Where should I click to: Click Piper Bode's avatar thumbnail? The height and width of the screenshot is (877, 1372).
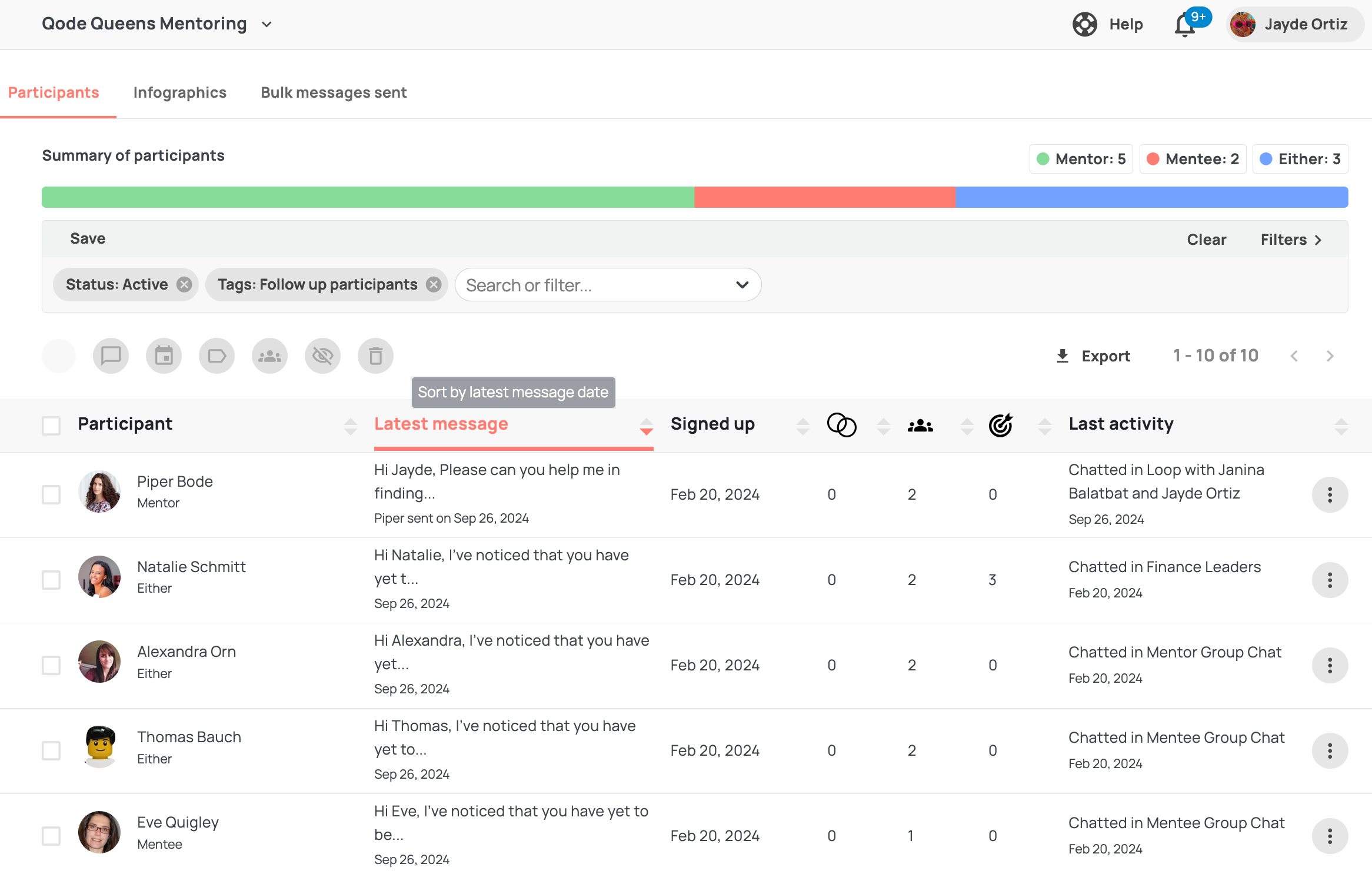pyautogui.click(x=99, y=491)
